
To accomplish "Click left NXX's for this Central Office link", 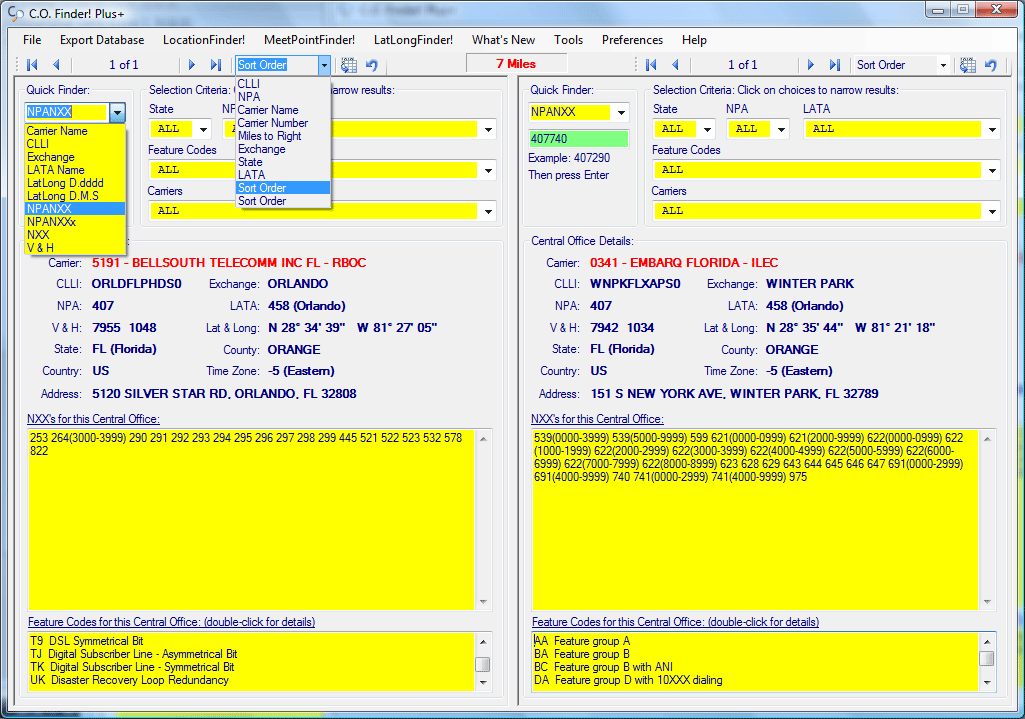I will click(x=93, y=419).
